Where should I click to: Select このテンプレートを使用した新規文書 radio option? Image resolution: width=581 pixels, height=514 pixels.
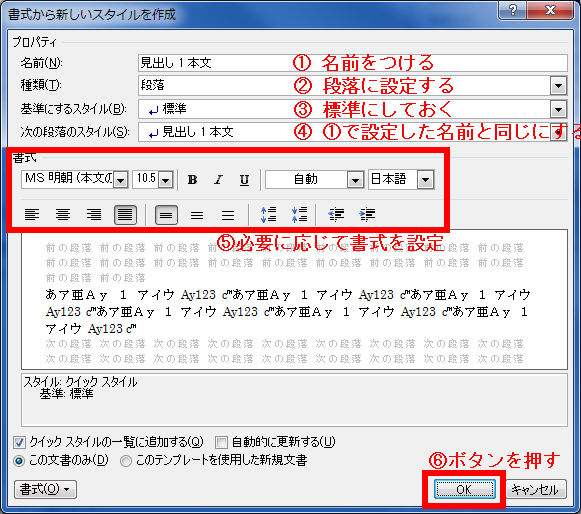pos(126,461)
